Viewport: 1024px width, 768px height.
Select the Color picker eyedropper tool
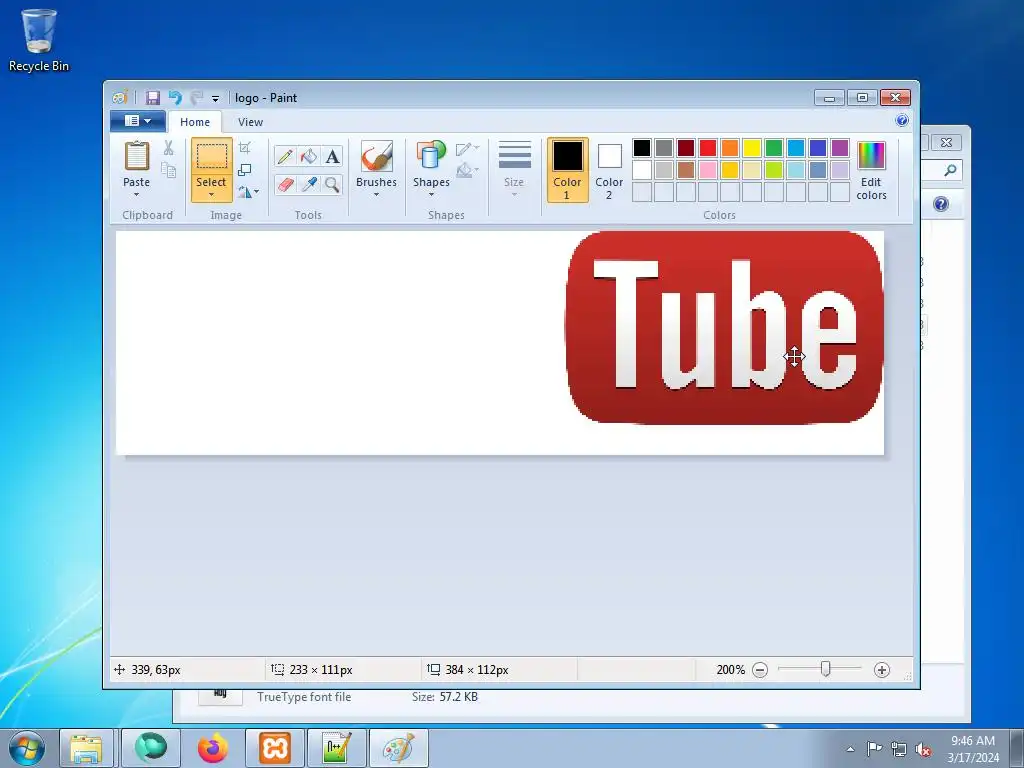(309, 185)
